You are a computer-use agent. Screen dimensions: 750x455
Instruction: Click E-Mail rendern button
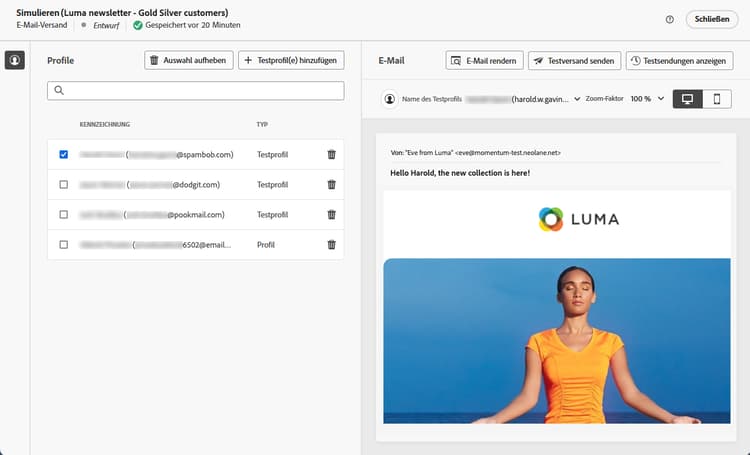[485, 61]
